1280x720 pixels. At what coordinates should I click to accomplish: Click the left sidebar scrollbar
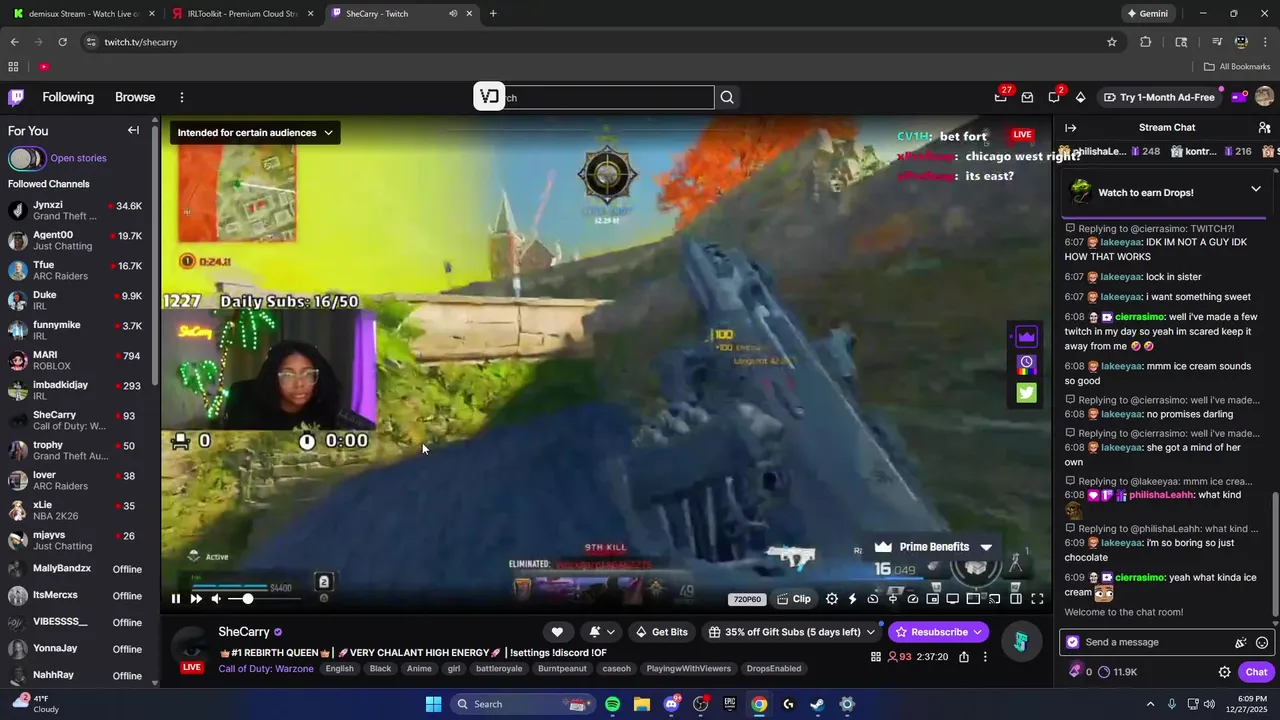click(155, 254)
